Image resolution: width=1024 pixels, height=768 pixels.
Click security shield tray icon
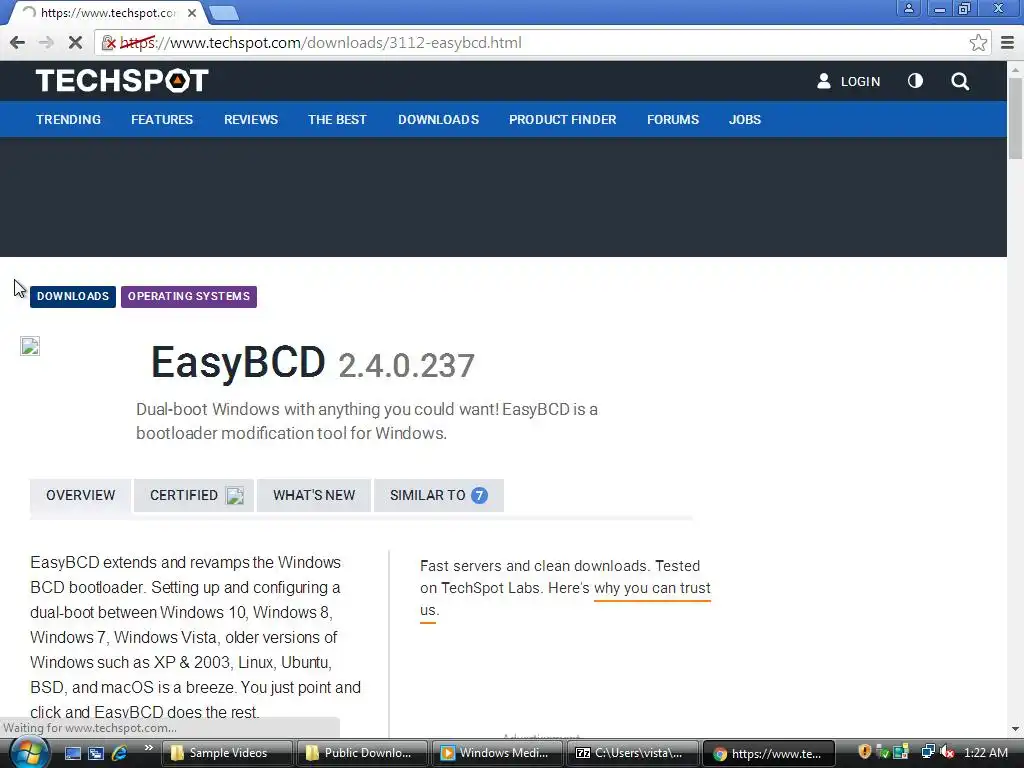coord(865,752)
